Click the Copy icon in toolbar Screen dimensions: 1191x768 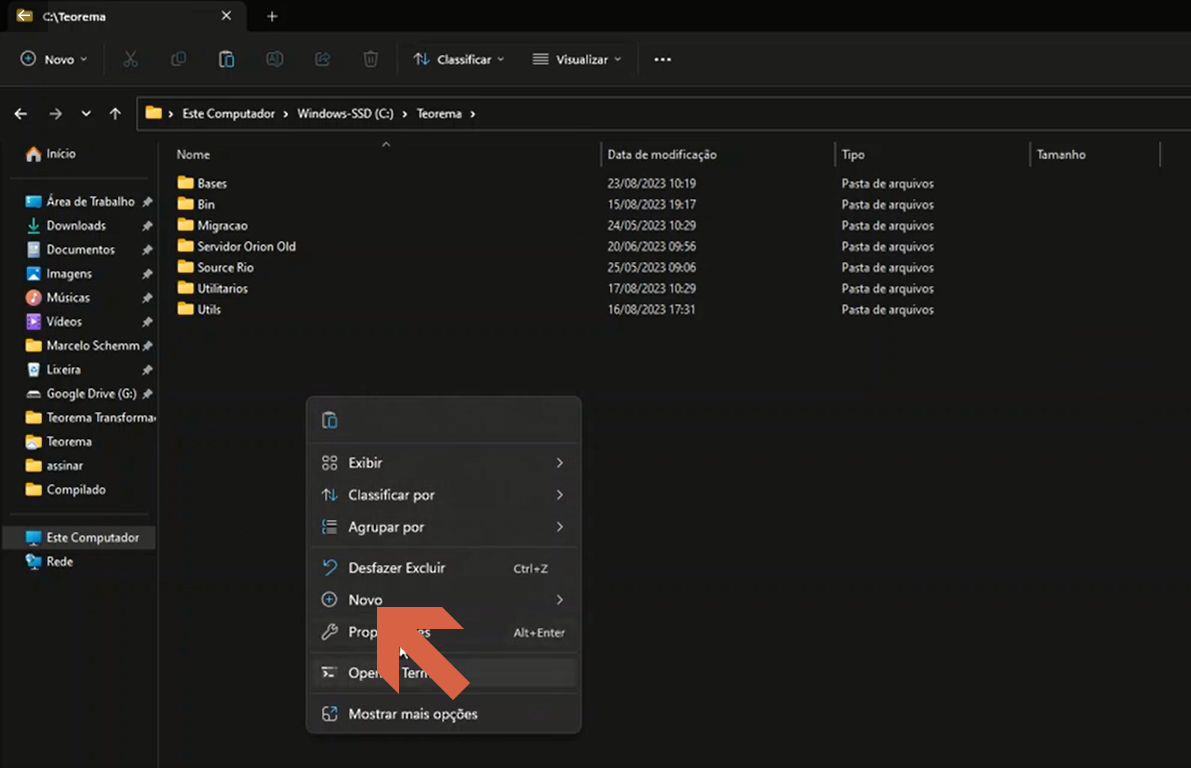click(x=178, y=59)
